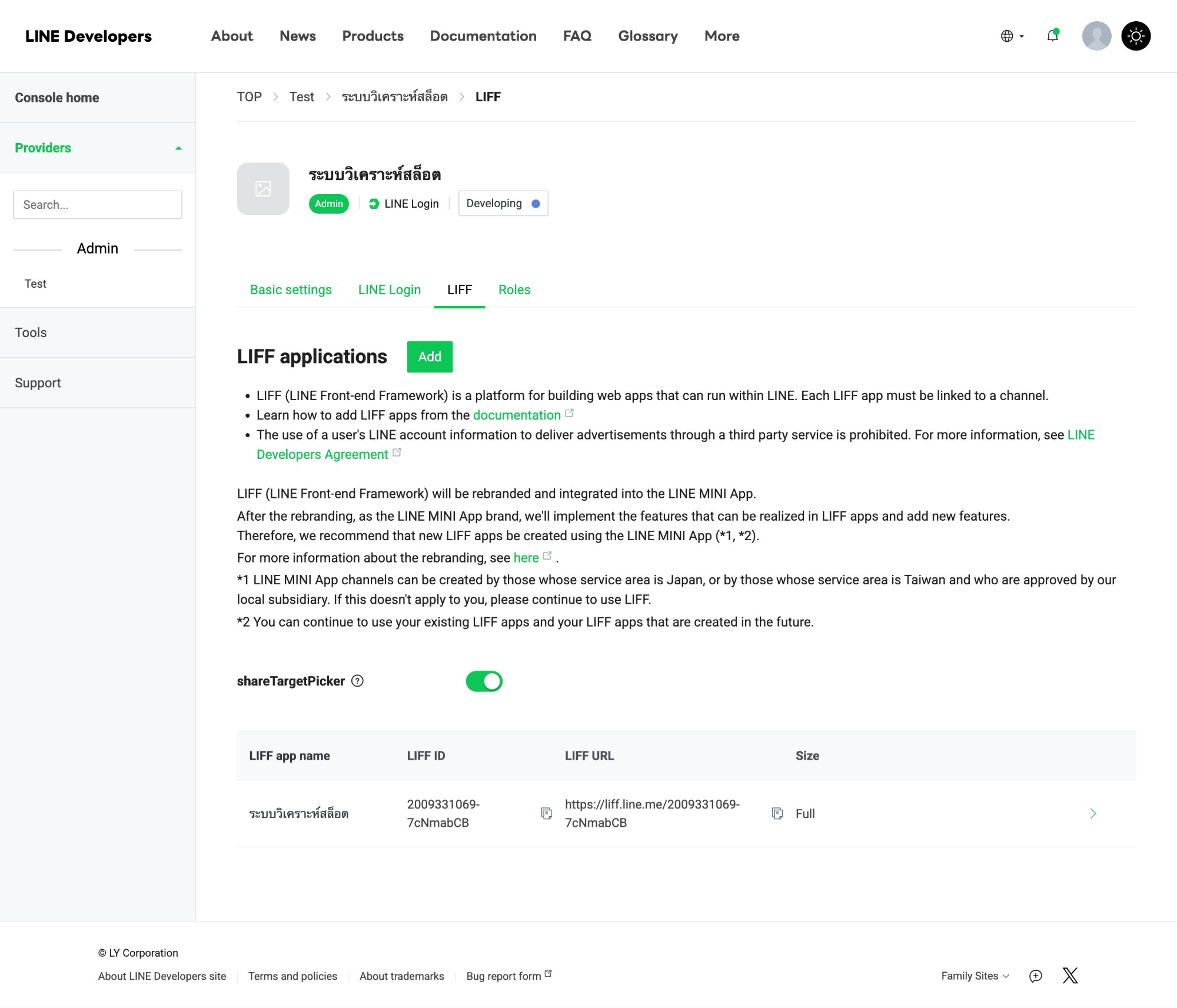The height and width of the screenshot is (1008, 1177).
Task: Copy the LIFF URL using copy icon
Action: point(777,813)
